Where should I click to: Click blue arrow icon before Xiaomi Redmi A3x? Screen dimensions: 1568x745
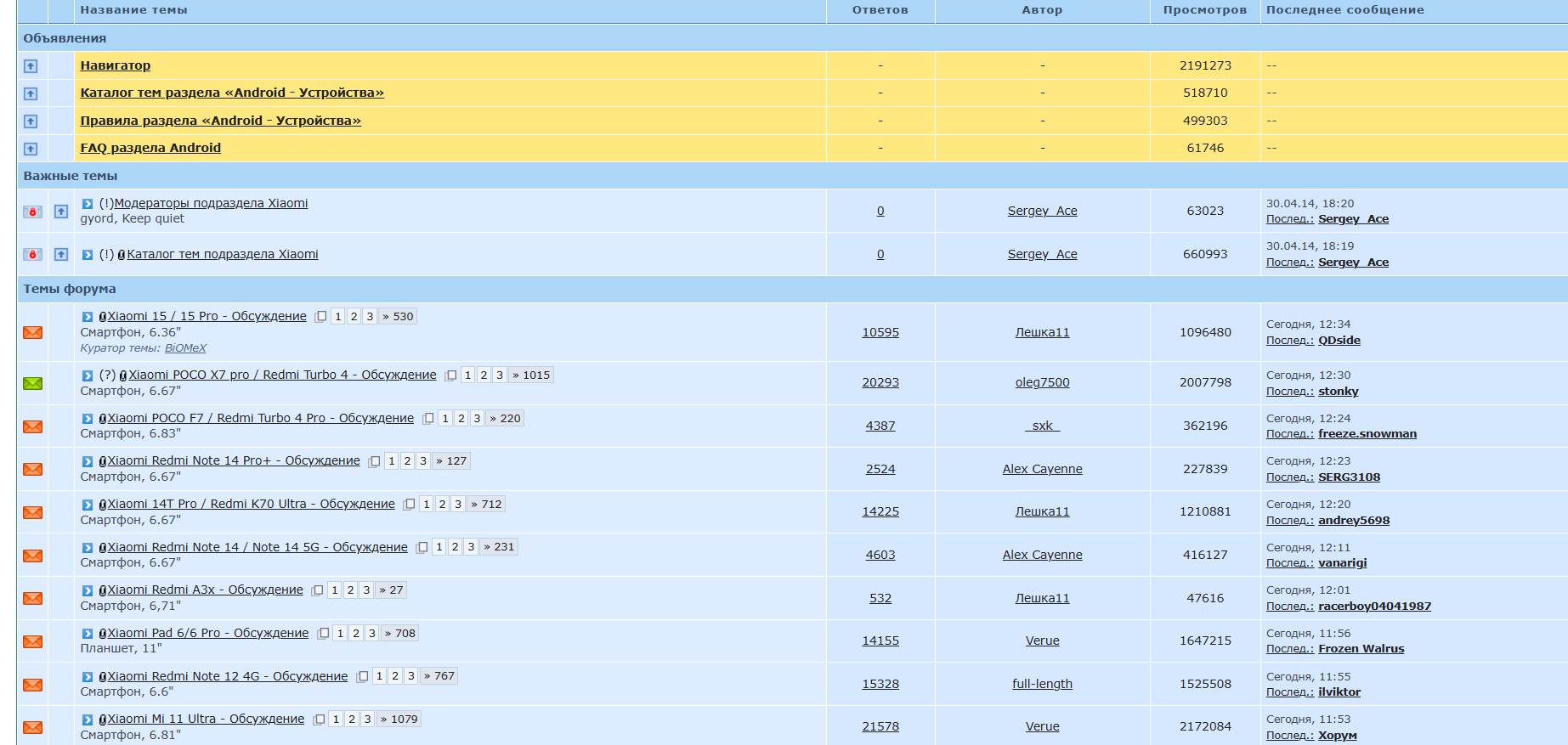[x=87, y=590]
